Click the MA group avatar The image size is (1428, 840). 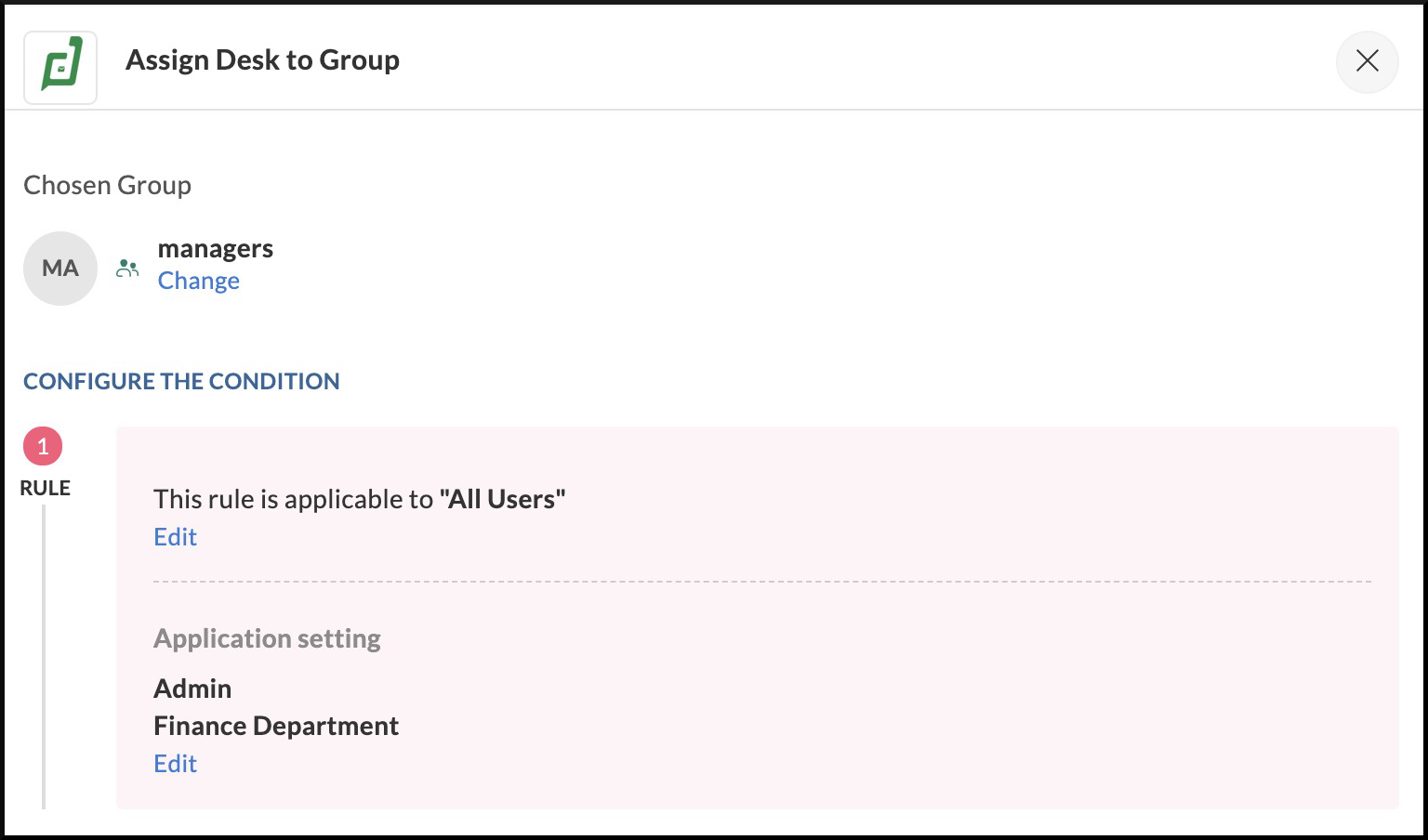click(60, 269)
